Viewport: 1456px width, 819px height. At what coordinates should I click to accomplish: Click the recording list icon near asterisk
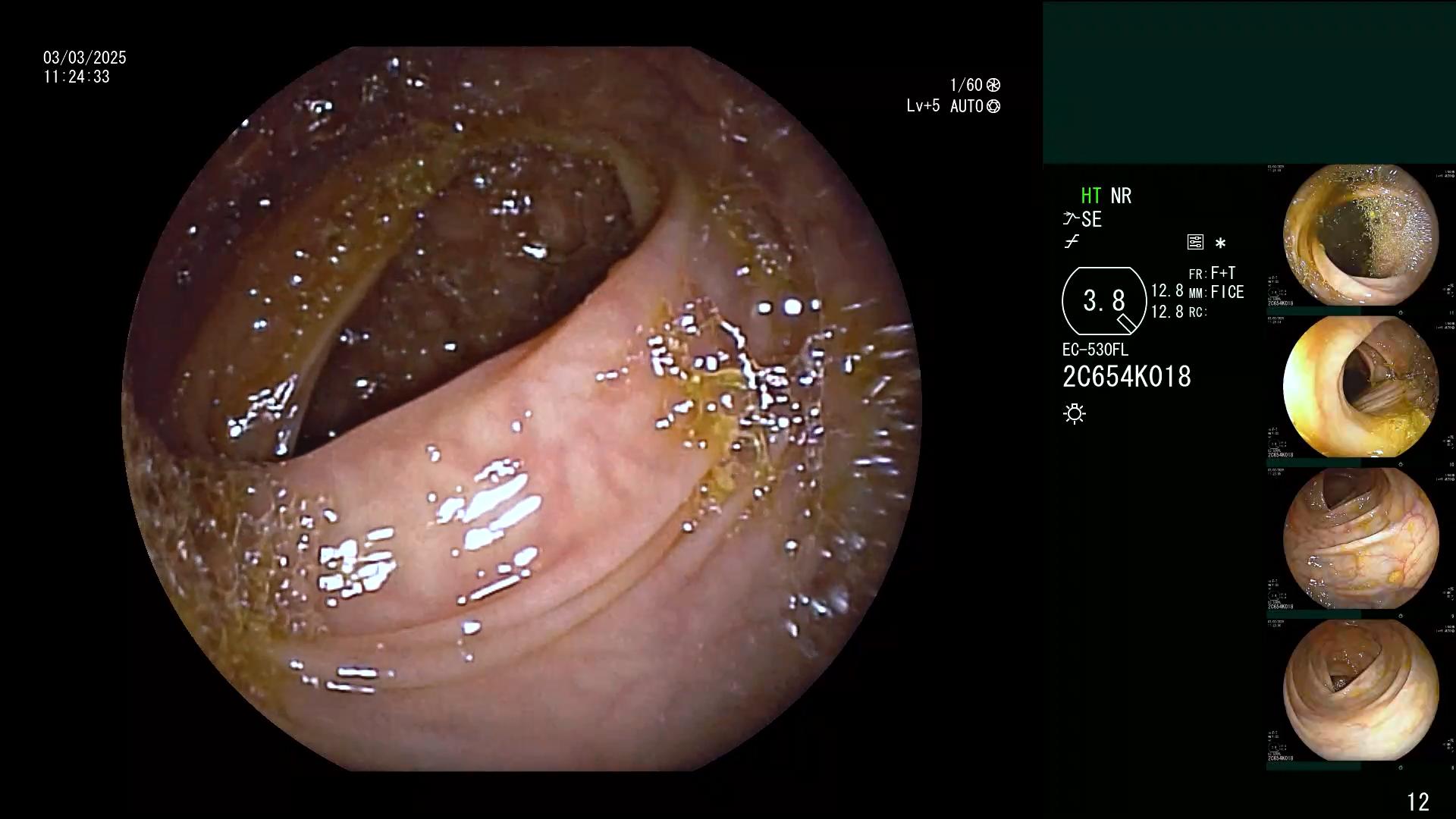click(x=1195, y=243)
